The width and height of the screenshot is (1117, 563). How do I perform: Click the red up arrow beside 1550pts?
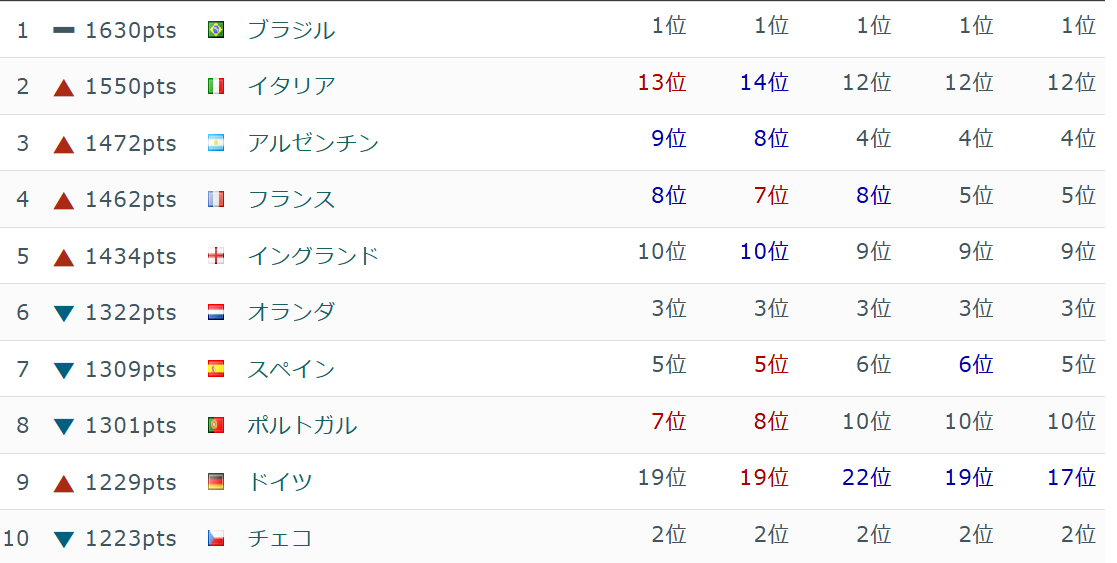[64, 87]
